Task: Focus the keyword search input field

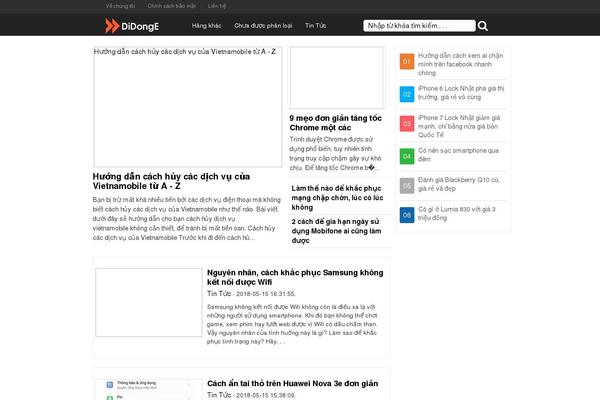Action: pos(419,26)
